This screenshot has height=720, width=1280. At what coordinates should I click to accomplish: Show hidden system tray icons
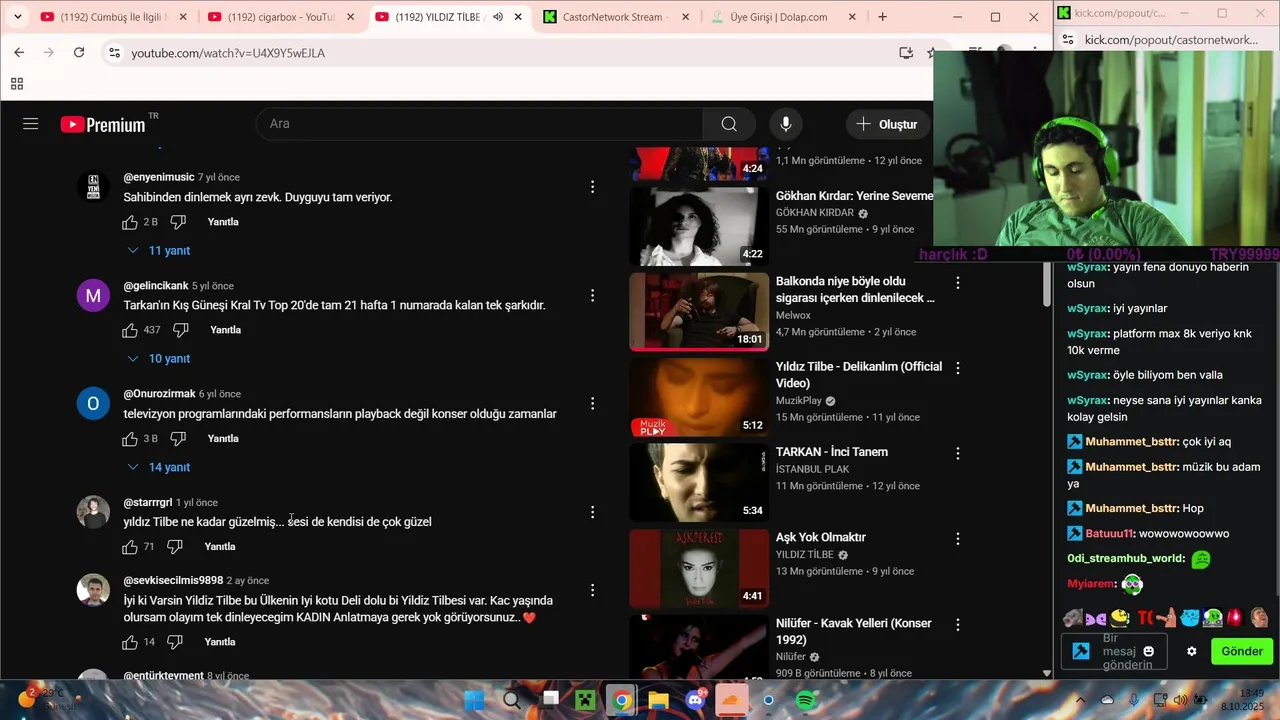pyautogui.click(x=1080, y=700)
